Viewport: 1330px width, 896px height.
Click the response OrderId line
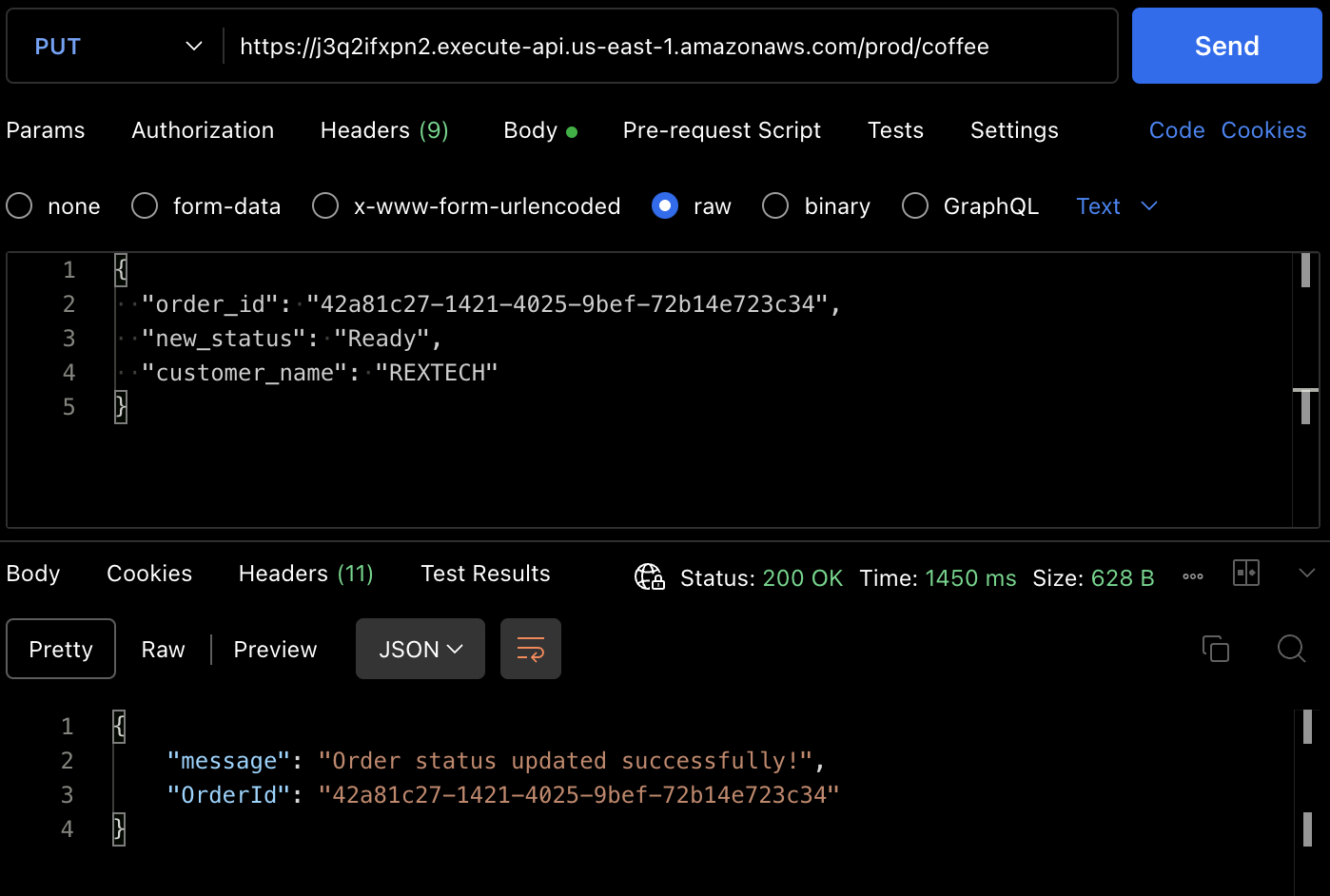[x=502, y=795]
